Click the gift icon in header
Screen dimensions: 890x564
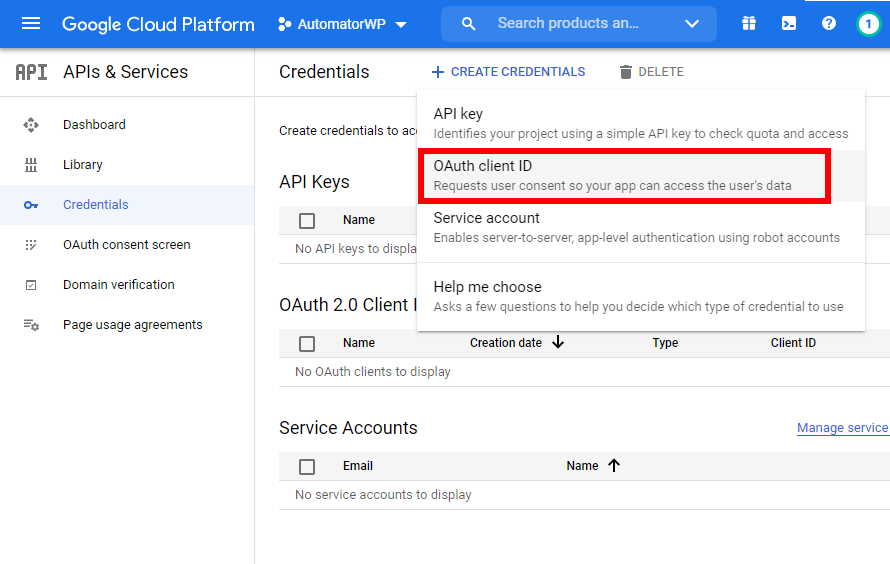click(x=749, y=24)
